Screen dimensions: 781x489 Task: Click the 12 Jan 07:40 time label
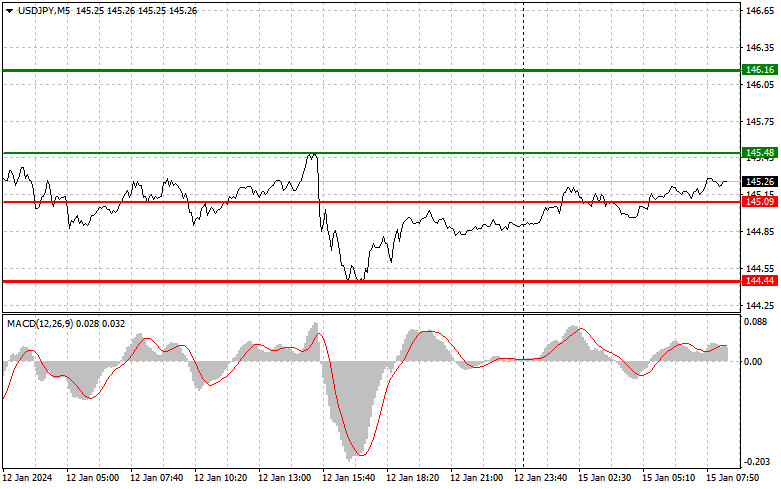(x=156, y=478)
